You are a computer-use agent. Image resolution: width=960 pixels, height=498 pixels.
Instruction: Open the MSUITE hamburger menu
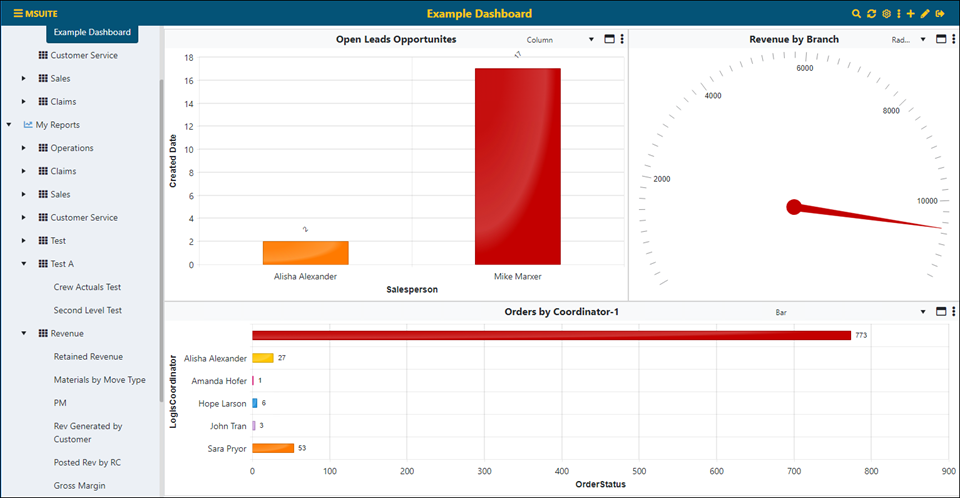point(18,14)
